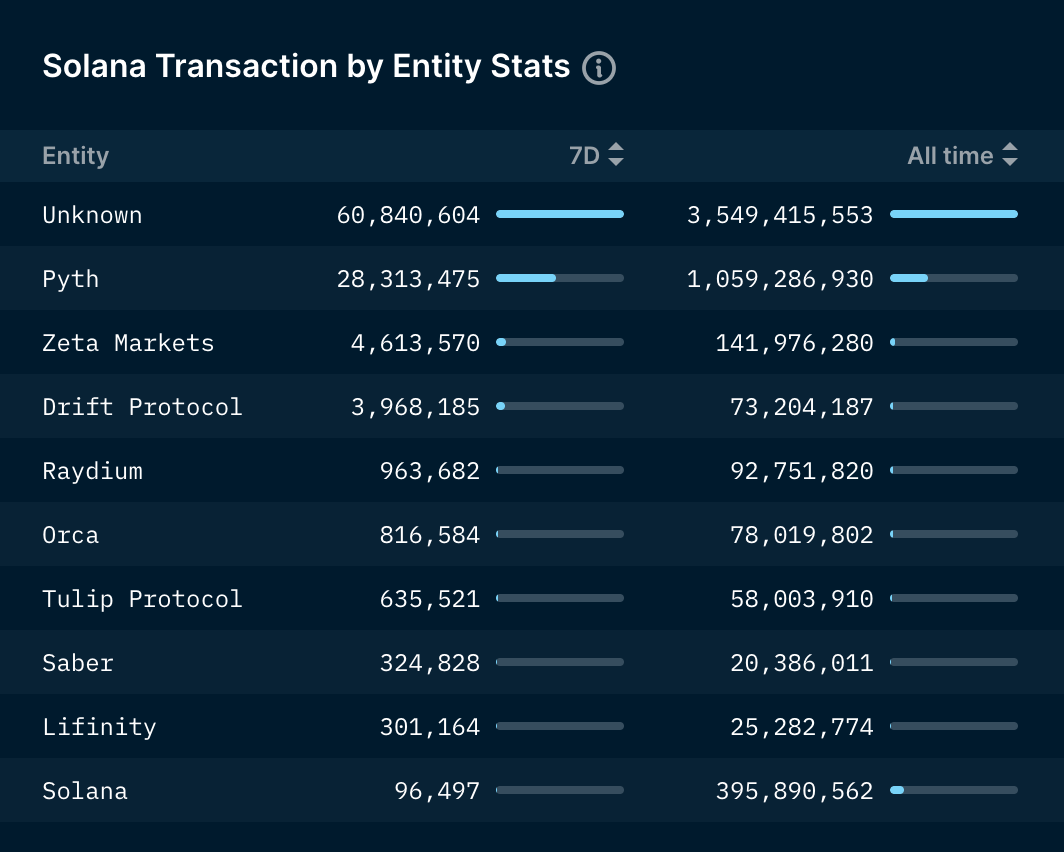Click the Solana entity row
The height and width of the screenshot is (852, 1064).
click(532, 790)
